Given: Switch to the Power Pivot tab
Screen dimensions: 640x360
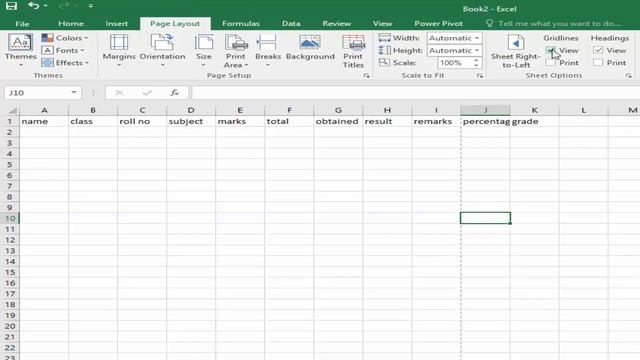Looking at the screenshot, I should (438, 24).
